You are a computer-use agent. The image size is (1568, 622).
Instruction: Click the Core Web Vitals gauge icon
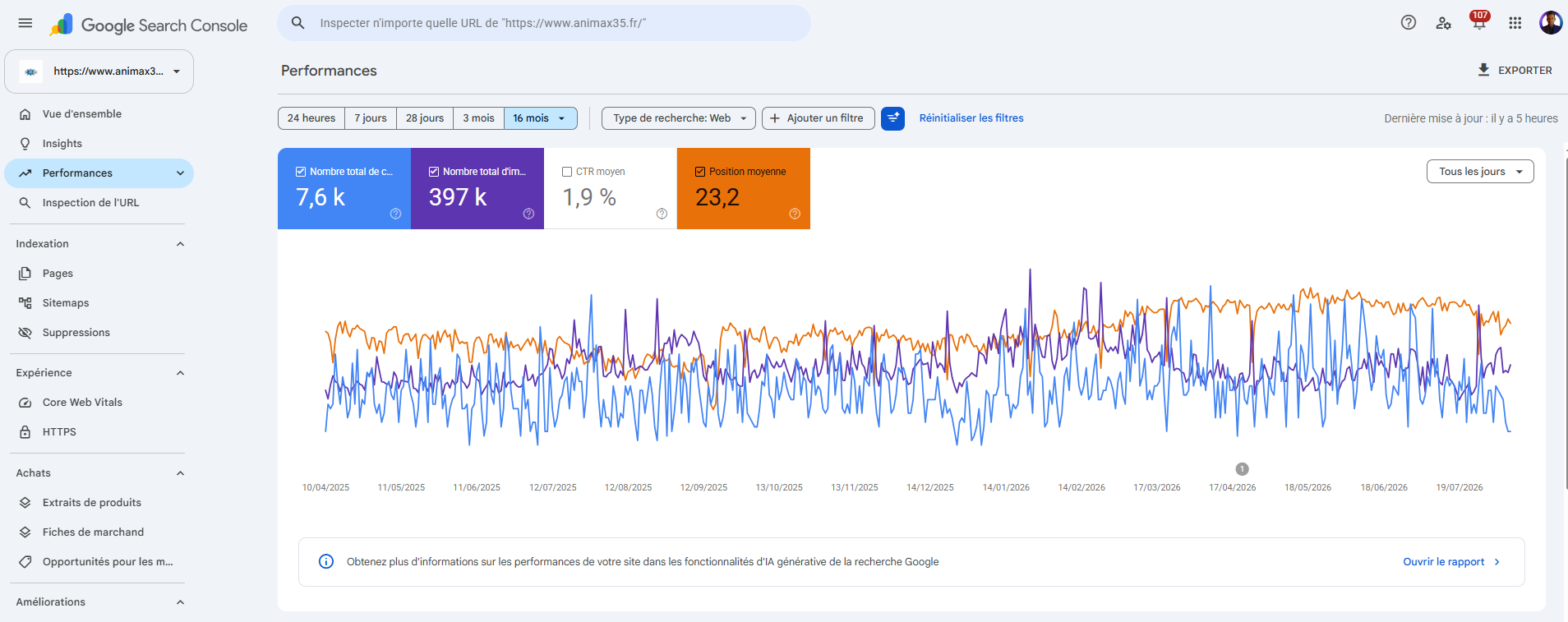(25, 403)
